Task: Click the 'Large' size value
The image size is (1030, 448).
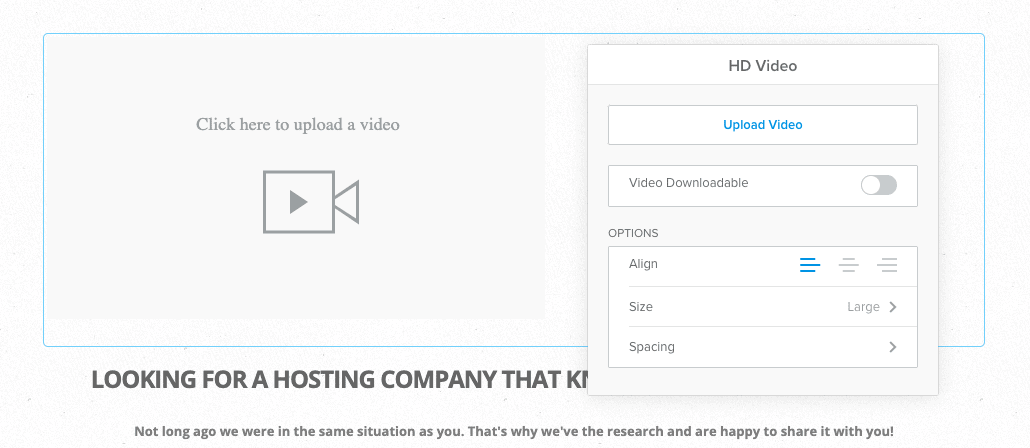Action: (x=863, y=307)
